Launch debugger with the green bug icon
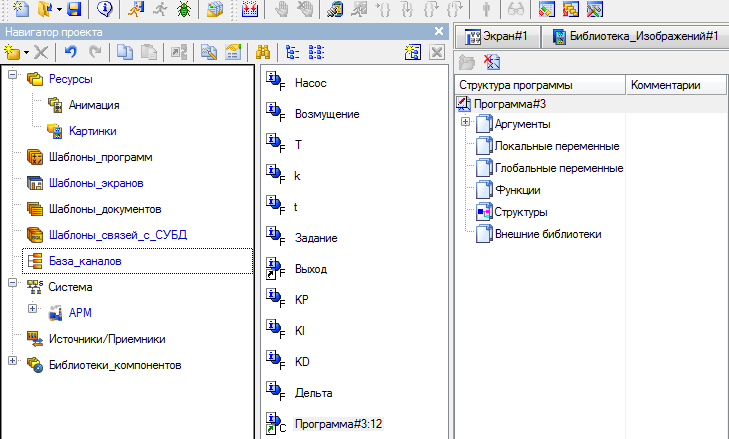729x439 pixels. point(184,9)
